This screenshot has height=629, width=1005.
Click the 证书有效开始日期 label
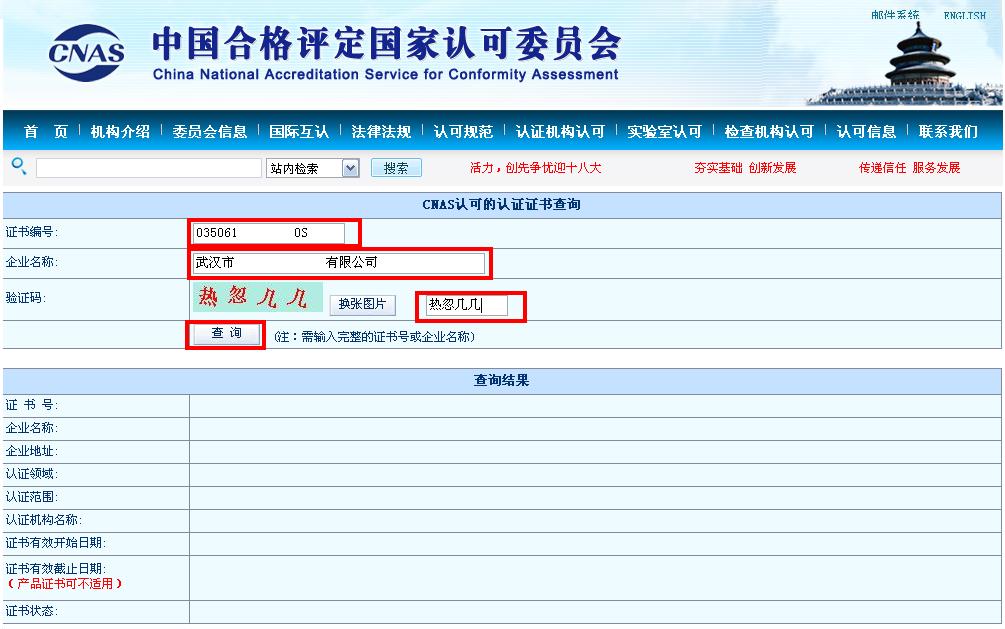click(x=55, y=543)
